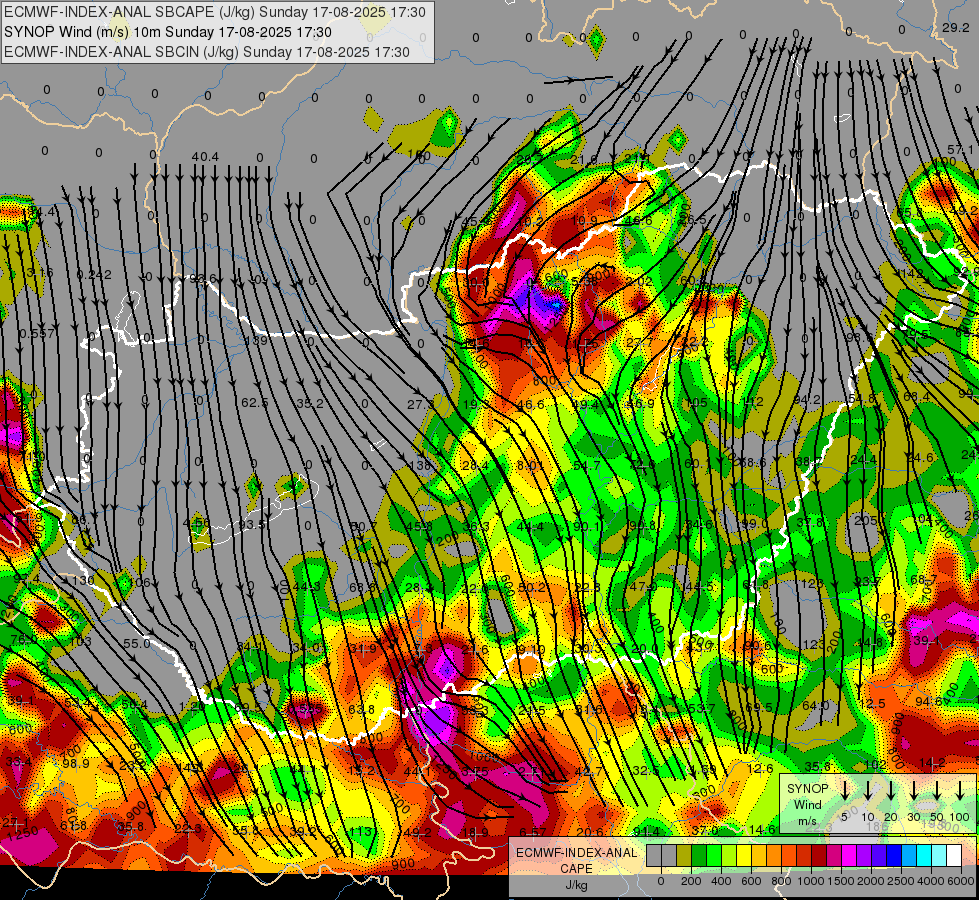
Task: Click the 2500 tick label on CAPE scale
Action: (900, 881)
